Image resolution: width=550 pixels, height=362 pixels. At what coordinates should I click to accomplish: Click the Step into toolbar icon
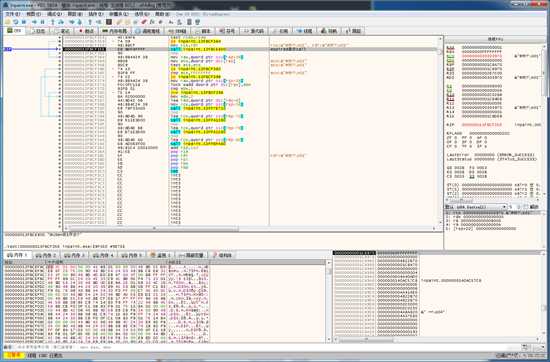(x=53, y=22)
